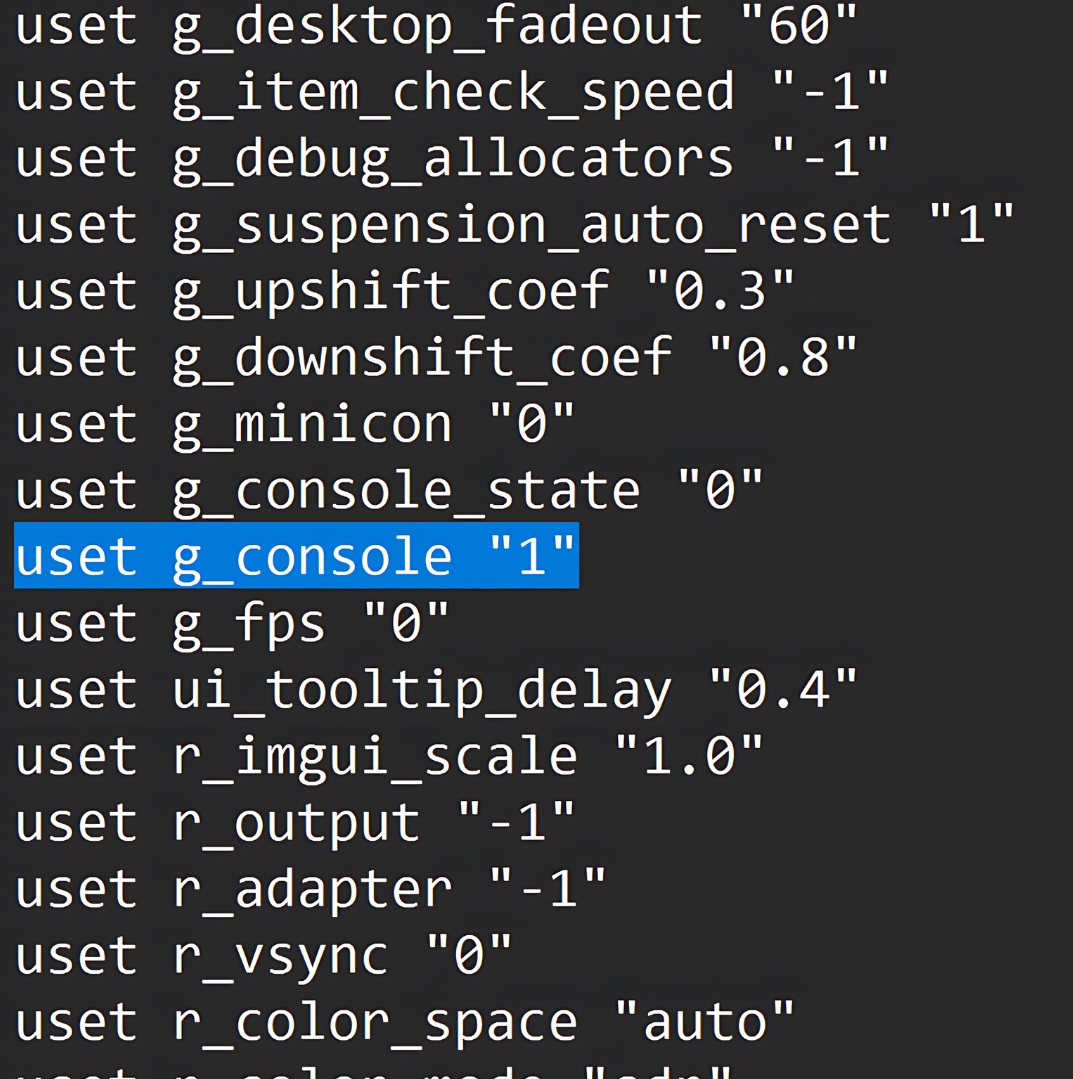Click the ui_tooltip_delay variable name
The width and height of the screenshot is (1073, 1079).
pyautogui.click(x=422, y=691)
